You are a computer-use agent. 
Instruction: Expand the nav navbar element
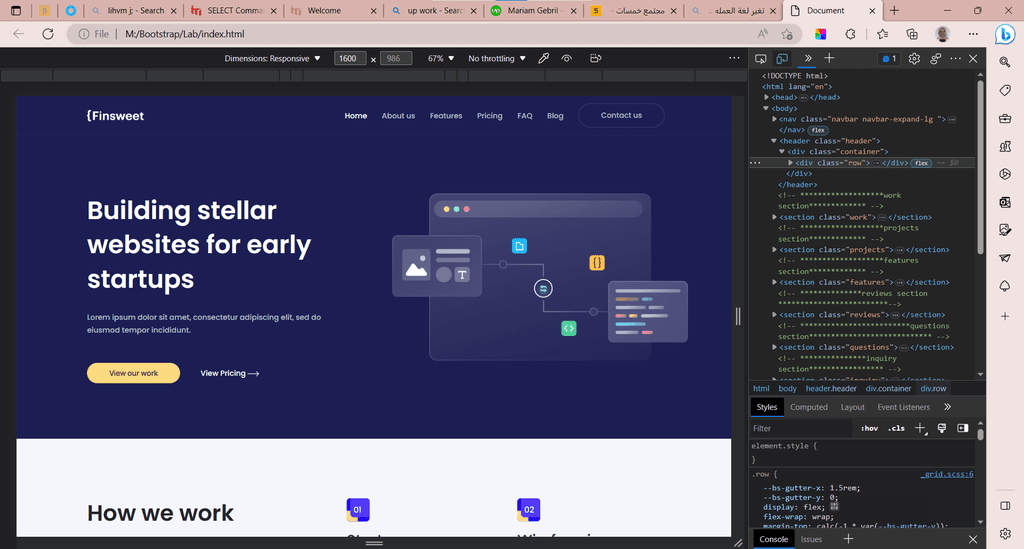[x=775, y=119]
